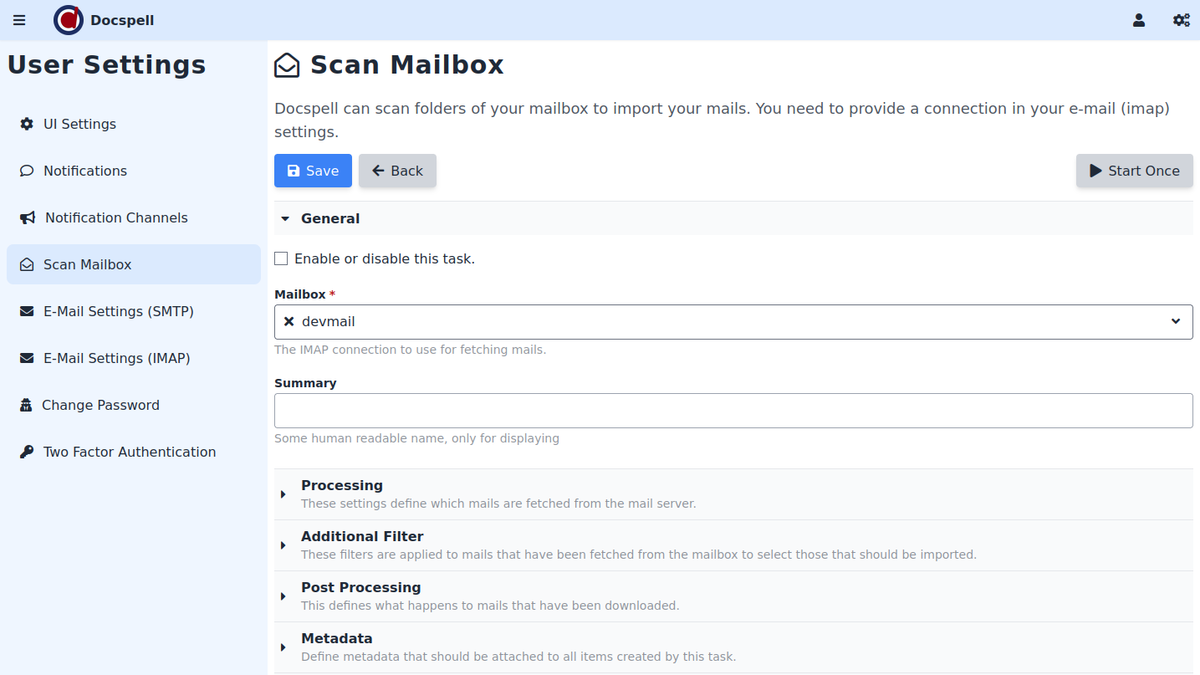Click the bullhorn icon for Notification Channels
Viewport: 1200px width, 675px height.
[x=27, y=218]
